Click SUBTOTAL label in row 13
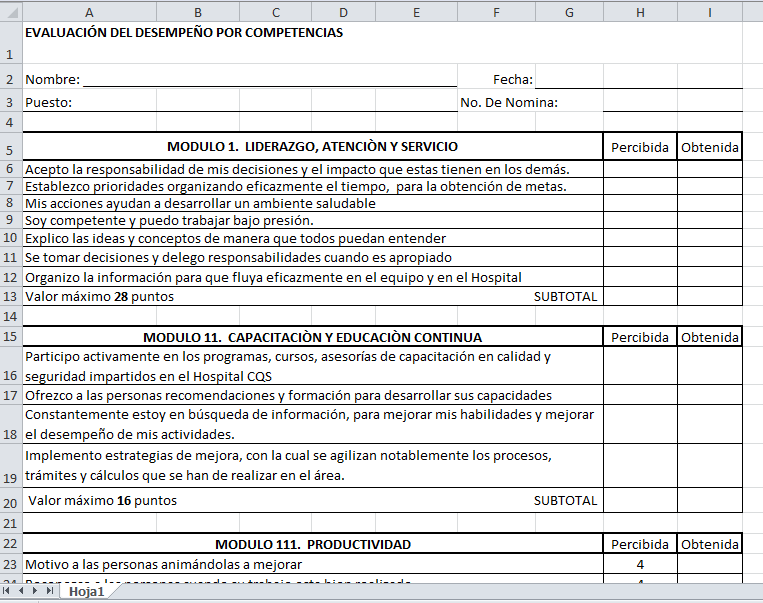Screen dimensions: 763x603 565,296
